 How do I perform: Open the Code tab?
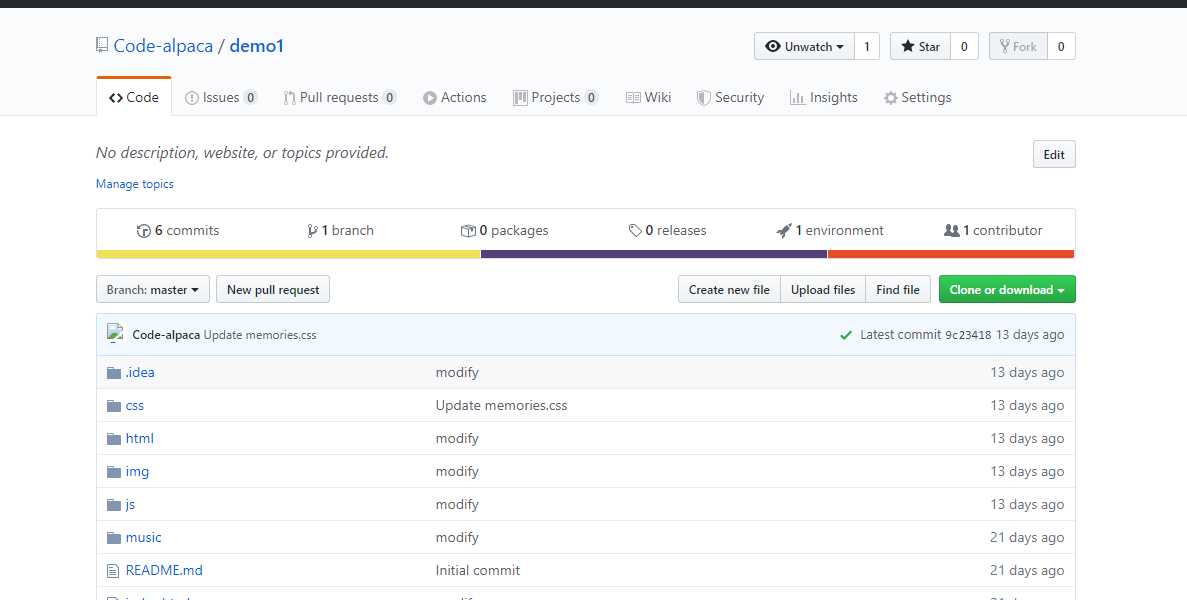[x=134, y=97]
